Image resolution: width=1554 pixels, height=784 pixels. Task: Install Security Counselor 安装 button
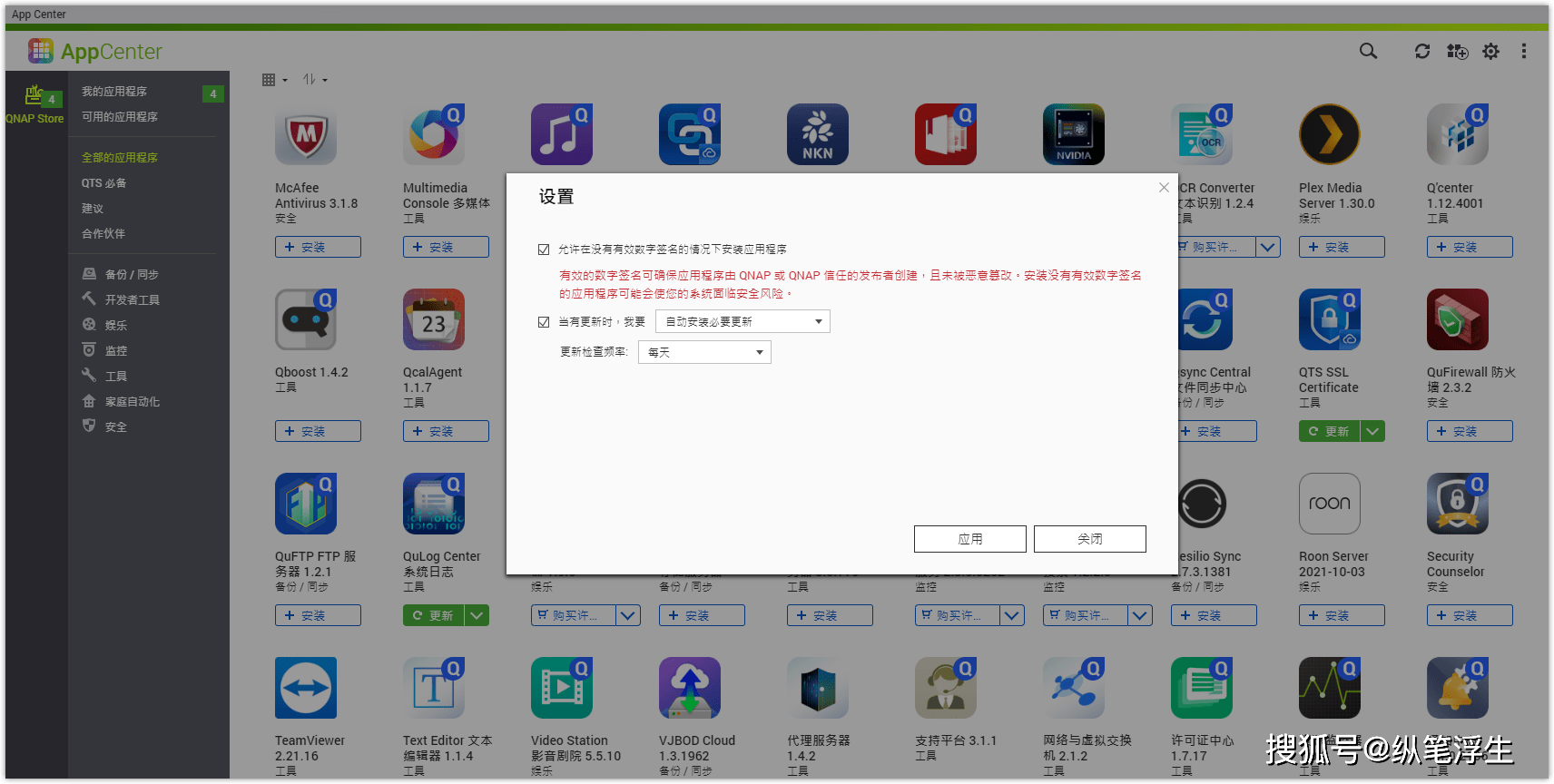1470,615
